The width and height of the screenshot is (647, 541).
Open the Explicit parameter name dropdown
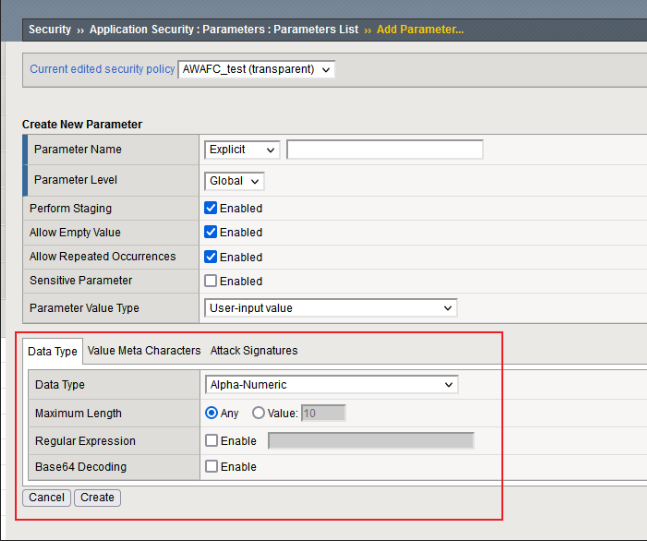click(x=242, y=150)
